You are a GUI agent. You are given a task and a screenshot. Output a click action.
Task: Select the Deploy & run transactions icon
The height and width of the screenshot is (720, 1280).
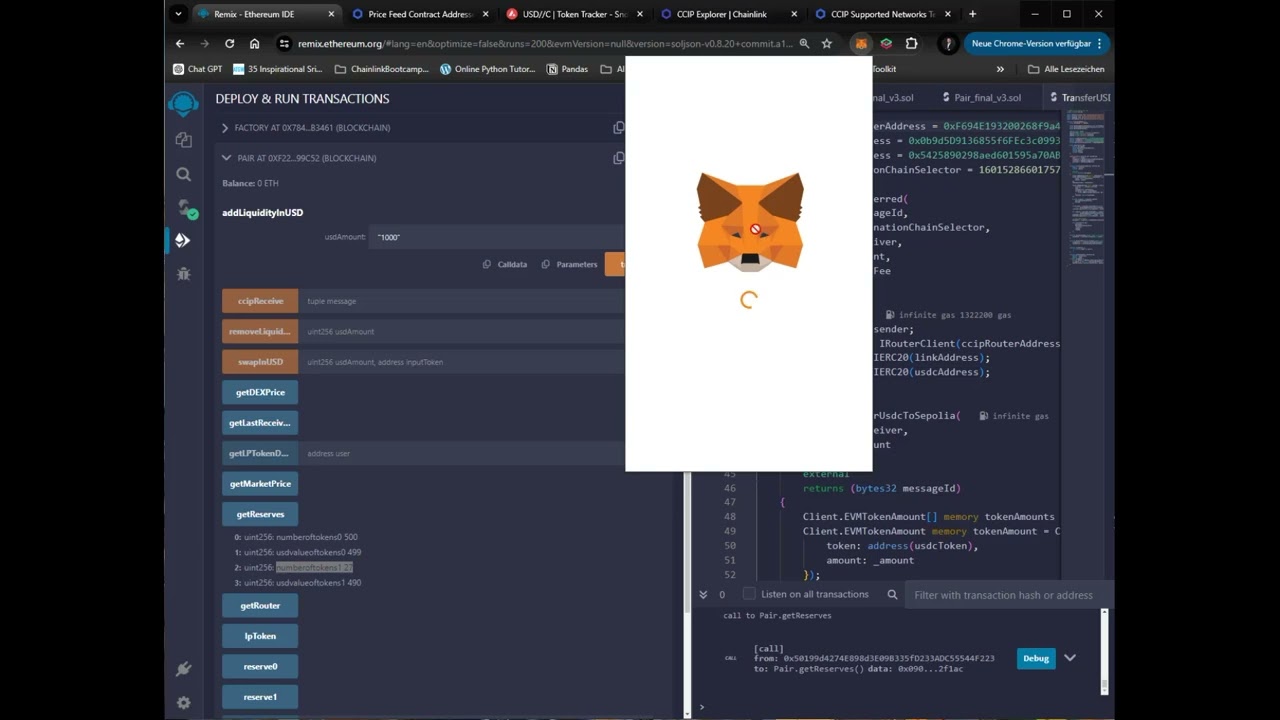[x=183, y=240]
